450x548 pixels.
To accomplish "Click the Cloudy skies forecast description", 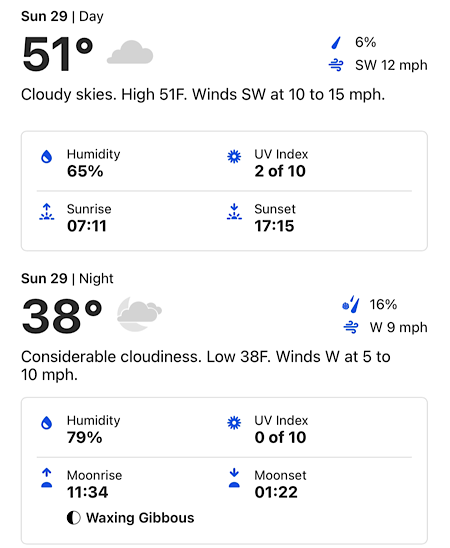I will [x=203, y=95].
